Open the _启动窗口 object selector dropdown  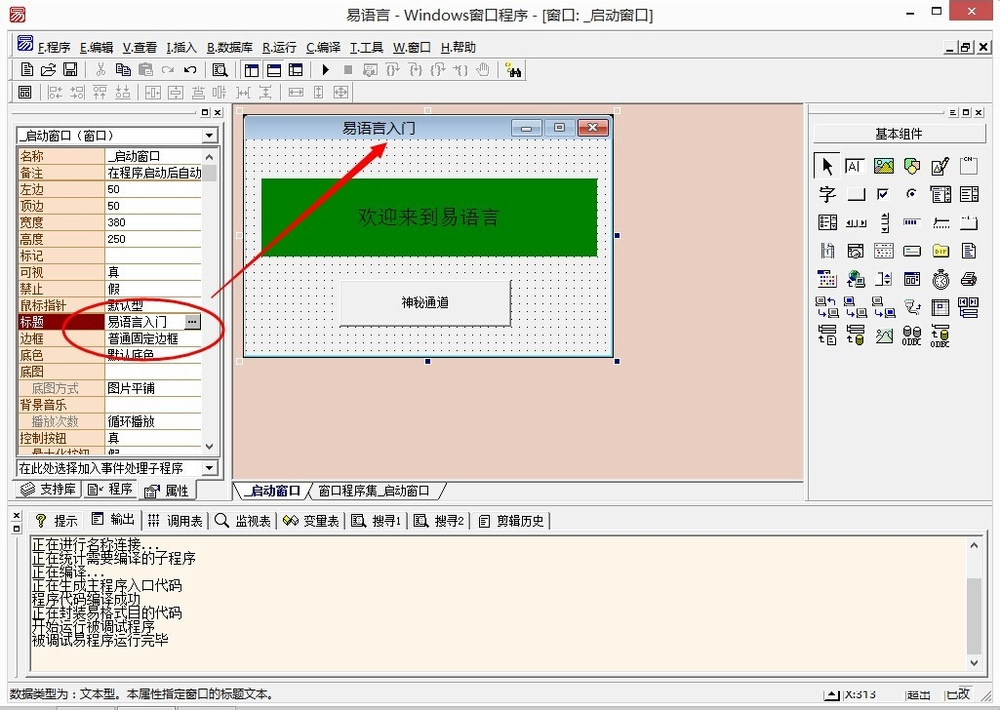click(209, 135)
